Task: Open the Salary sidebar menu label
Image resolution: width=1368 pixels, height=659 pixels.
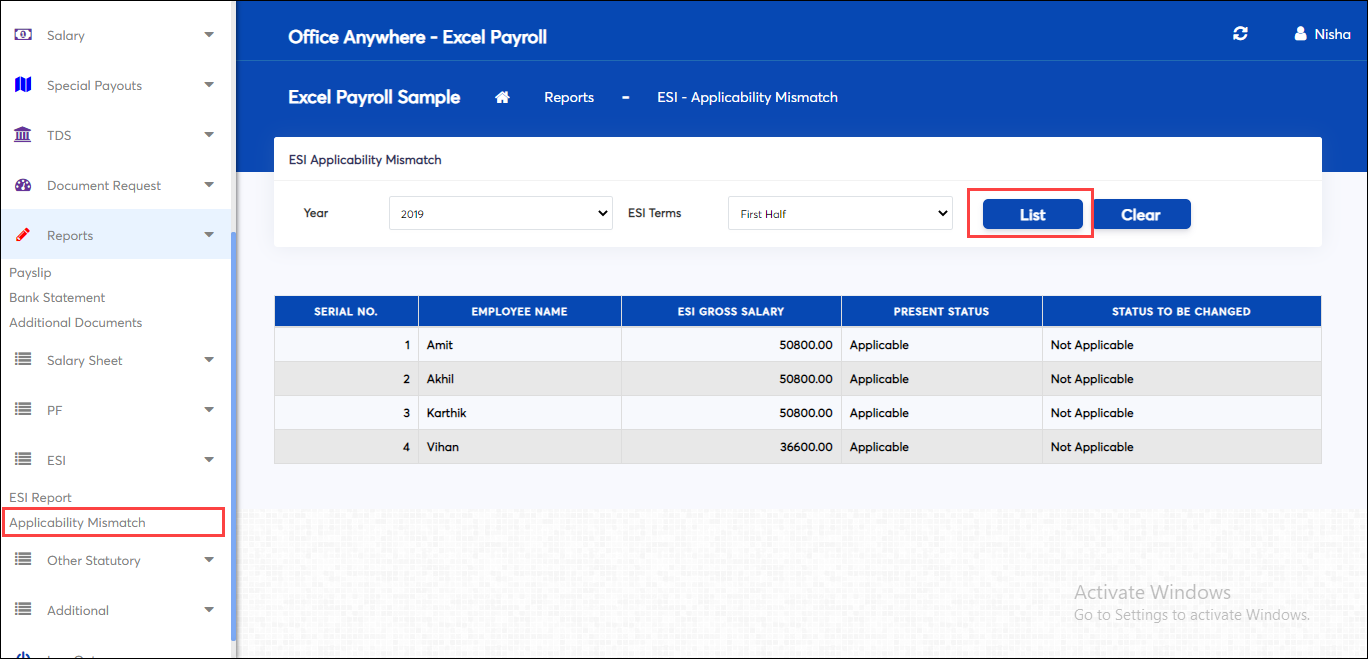Action: 66,35
